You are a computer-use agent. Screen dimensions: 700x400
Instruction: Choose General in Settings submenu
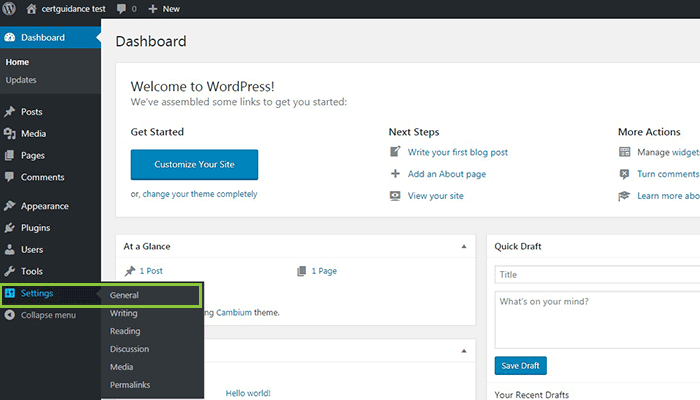pyautogui.click(x=124, y=295)
